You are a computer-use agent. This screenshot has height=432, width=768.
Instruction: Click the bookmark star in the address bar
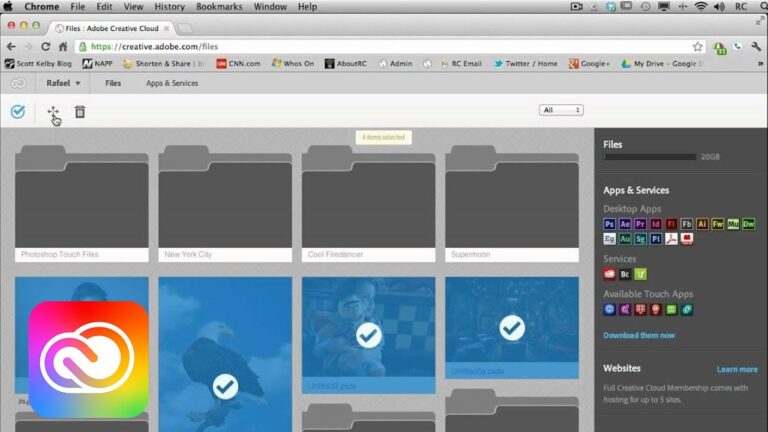point(697,47)
